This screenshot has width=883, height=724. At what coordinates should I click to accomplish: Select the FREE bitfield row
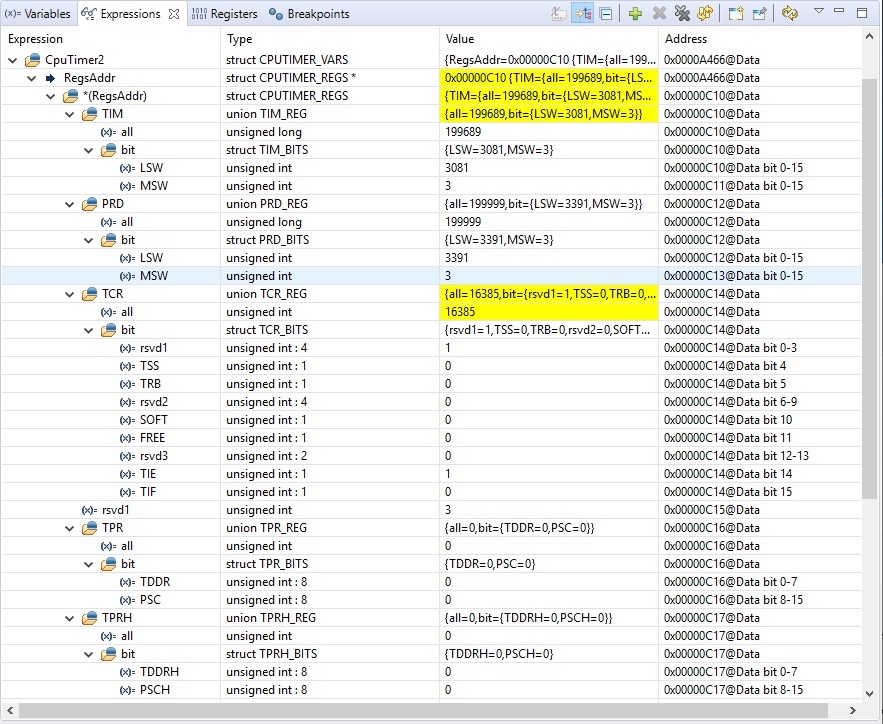[431, 438]
